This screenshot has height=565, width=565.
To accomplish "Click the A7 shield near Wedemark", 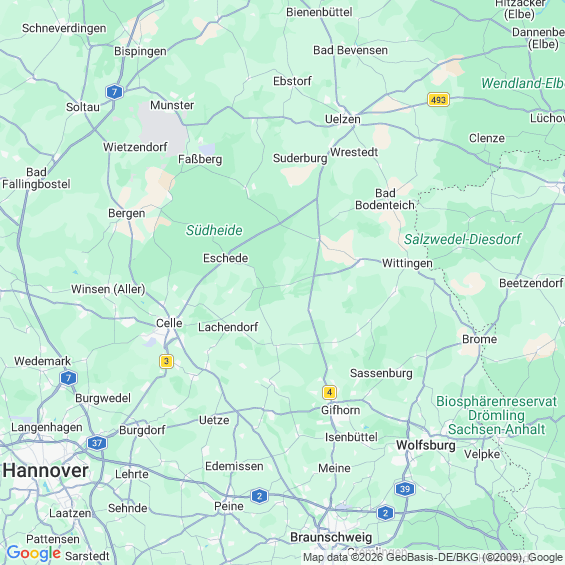I will (68, 378).
